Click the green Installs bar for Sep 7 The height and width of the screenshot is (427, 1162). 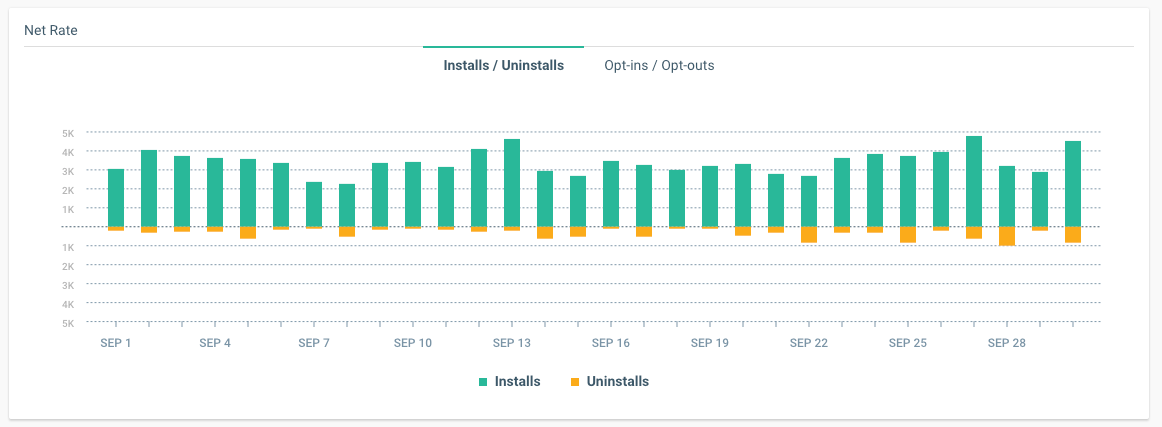pos(314,204)
